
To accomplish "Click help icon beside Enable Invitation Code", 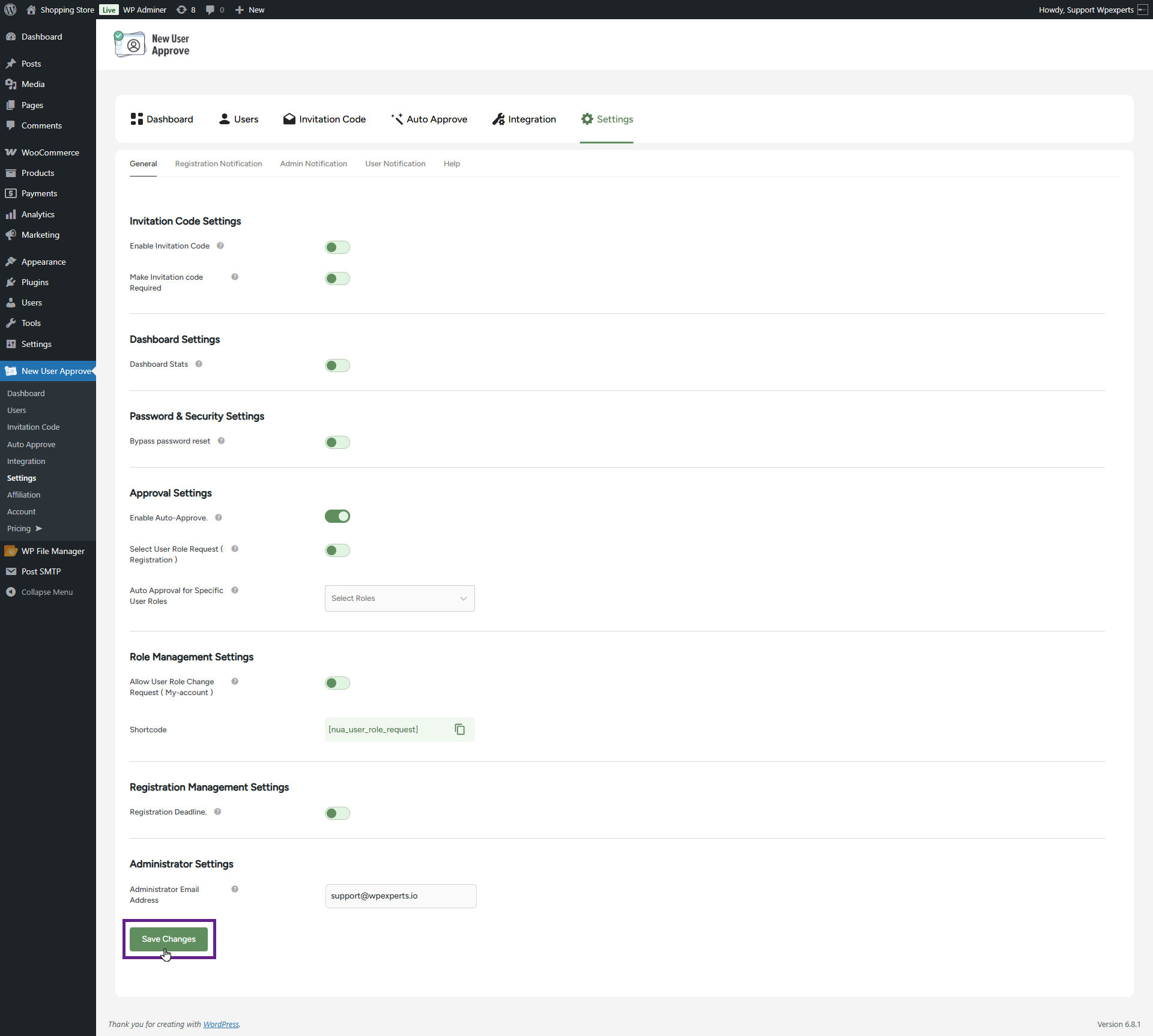I will tap(220, 245).
